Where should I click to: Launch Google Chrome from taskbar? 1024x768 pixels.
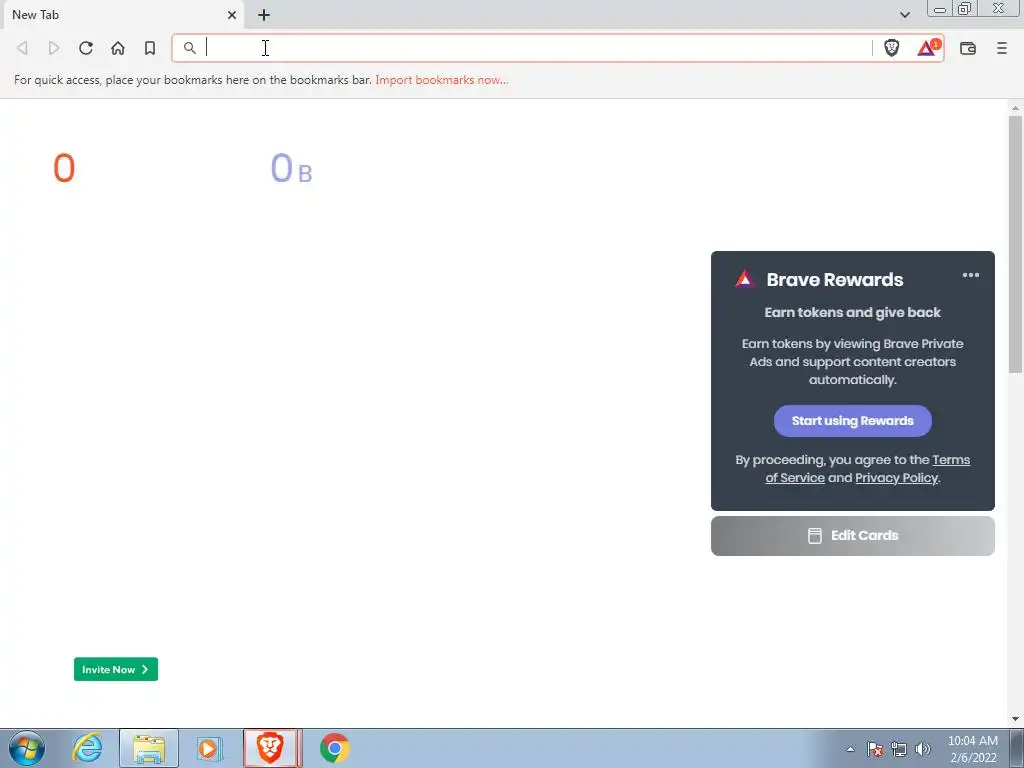tap(334, 748)
